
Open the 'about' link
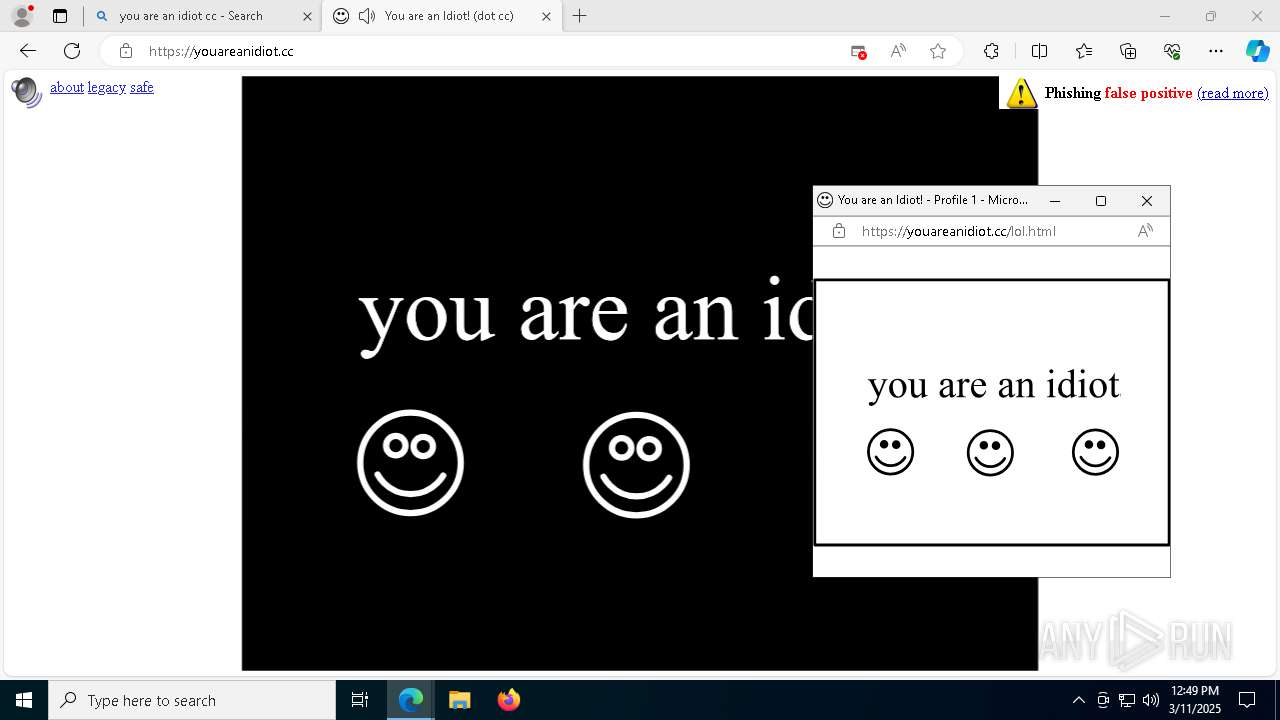pos(67,87)
